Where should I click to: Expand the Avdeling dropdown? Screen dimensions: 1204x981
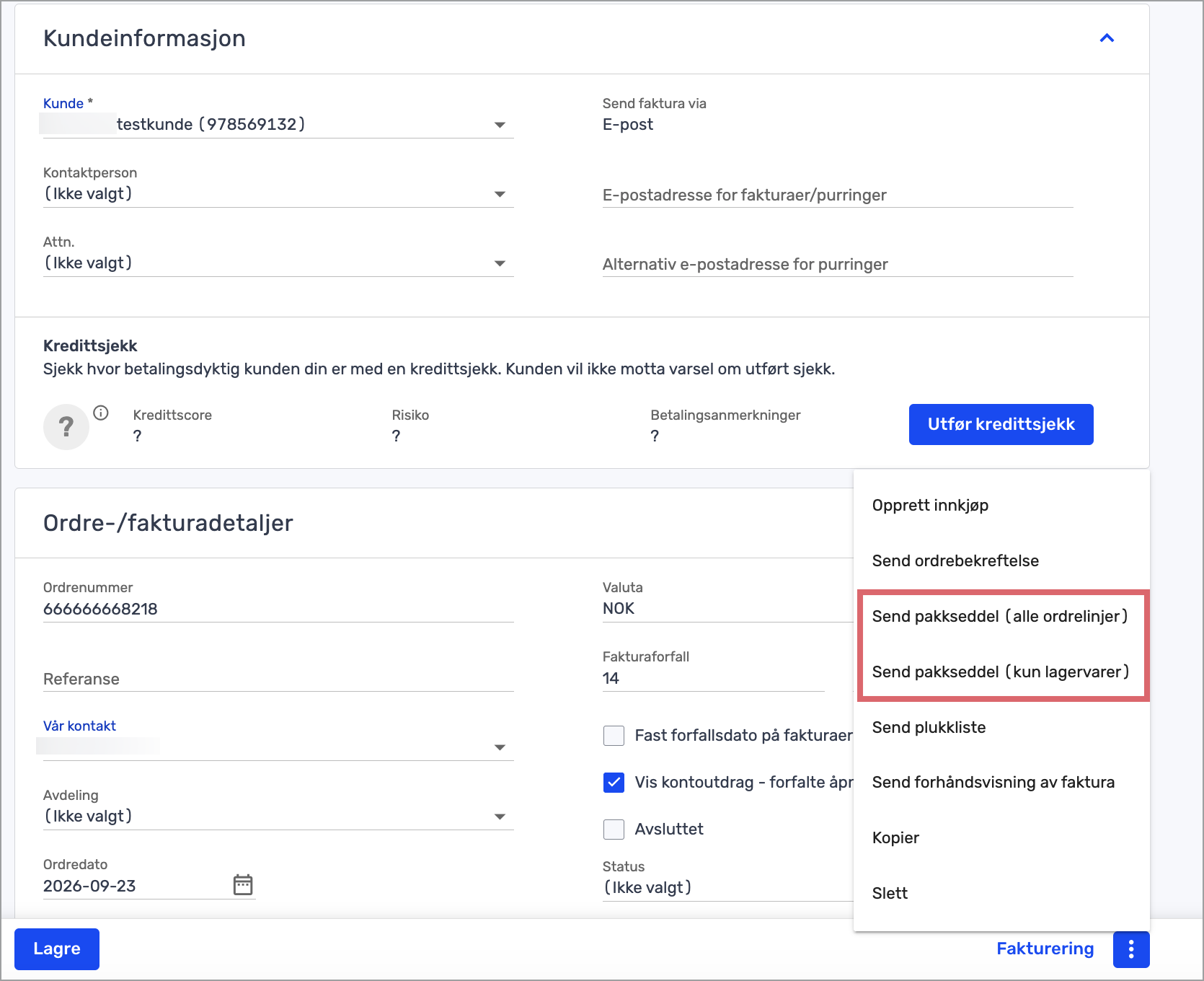click(x=278, y=817)
